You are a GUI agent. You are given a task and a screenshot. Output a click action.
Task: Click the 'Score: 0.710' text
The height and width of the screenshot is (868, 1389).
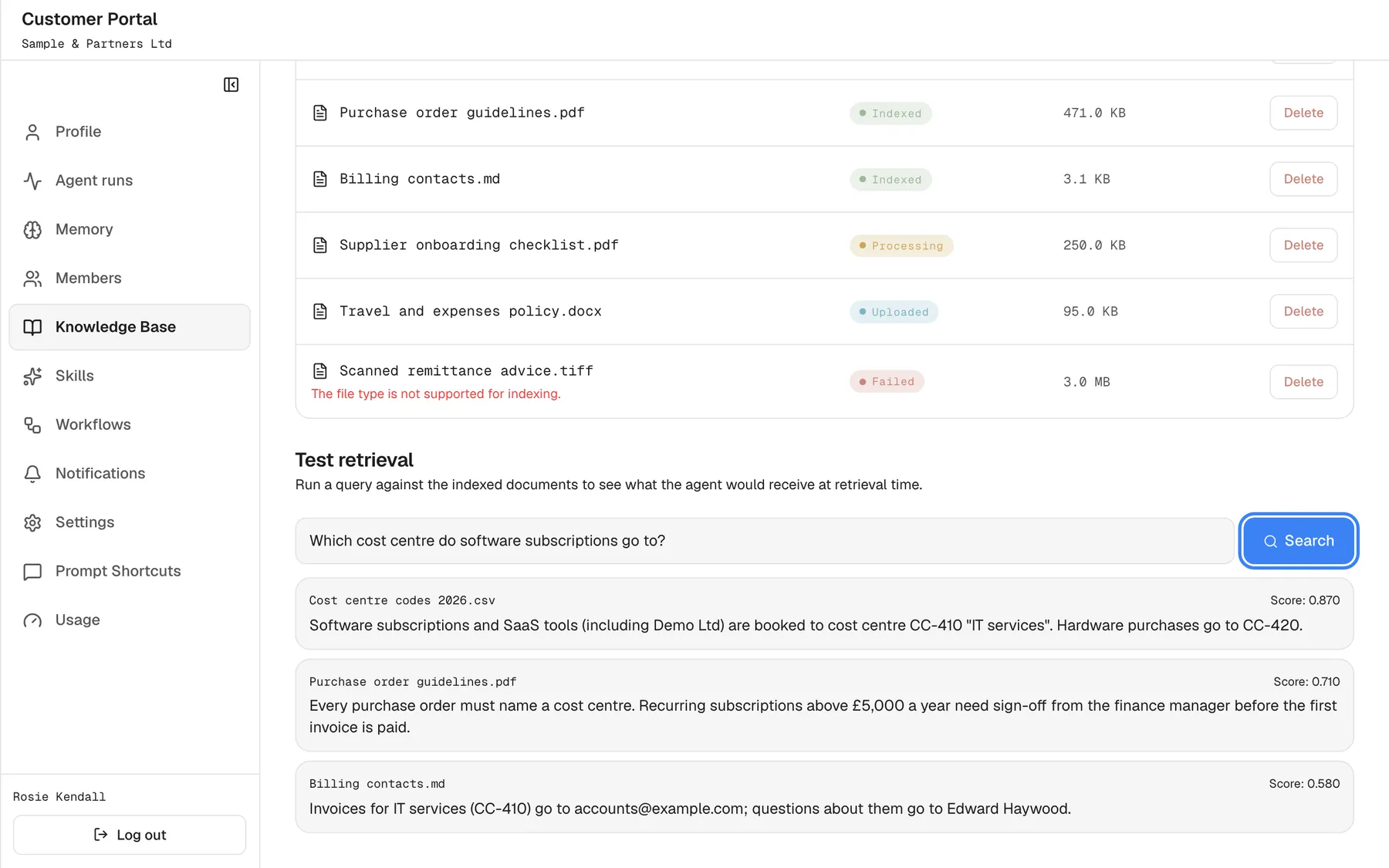click(x=1306, y=682)
